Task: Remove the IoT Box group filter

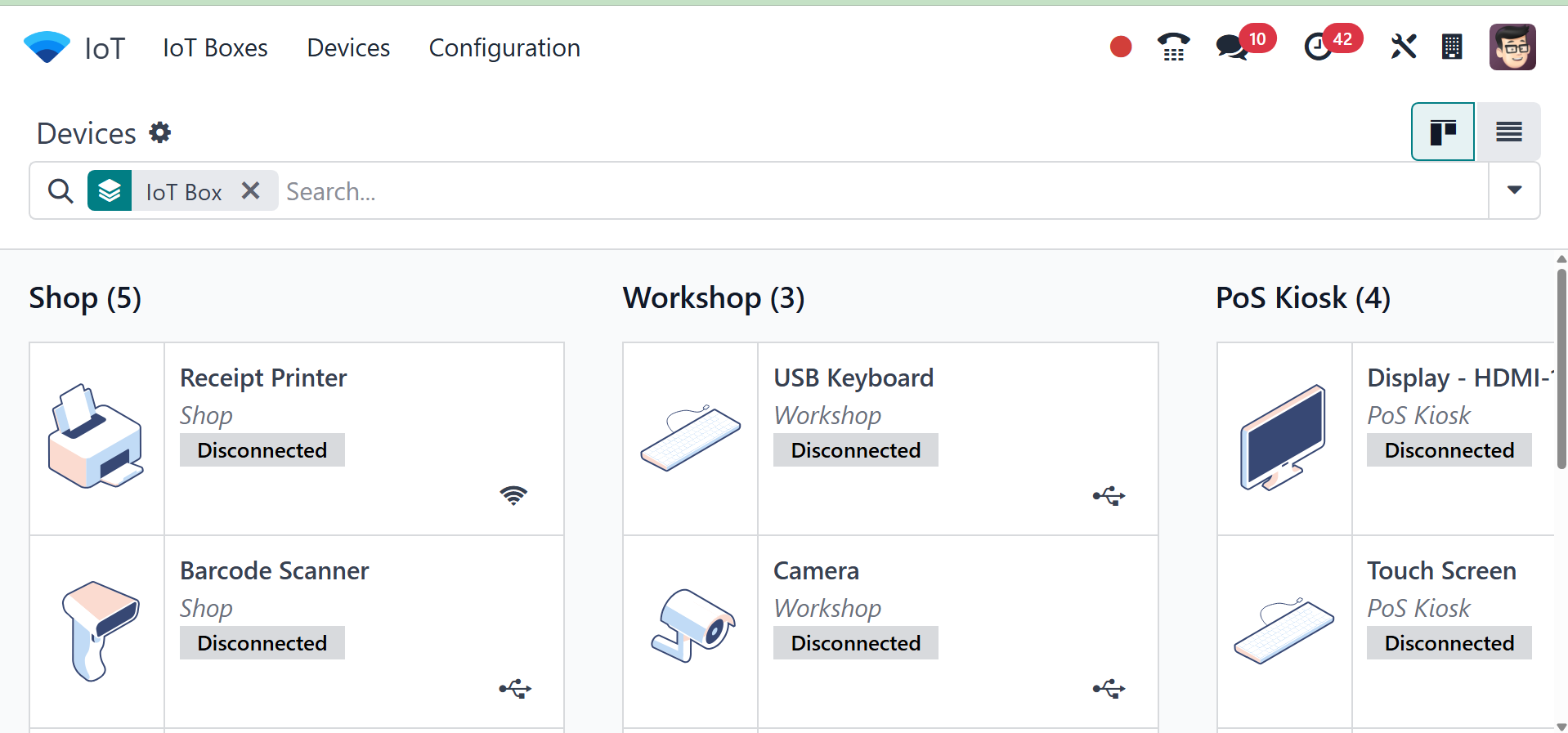Action: (x=251, y=191)
